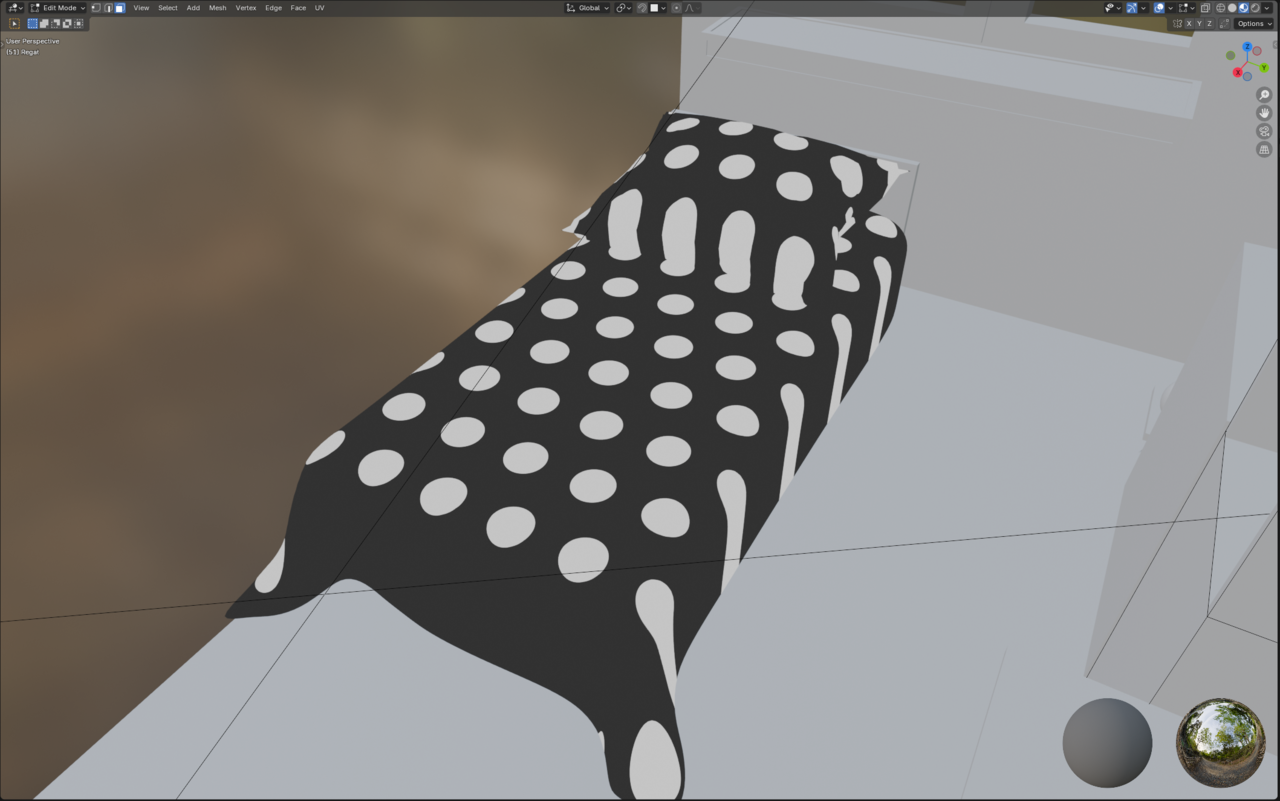
Task: Click the mesh symmetry butterfly icon
Action: (x=1177, y=23)
